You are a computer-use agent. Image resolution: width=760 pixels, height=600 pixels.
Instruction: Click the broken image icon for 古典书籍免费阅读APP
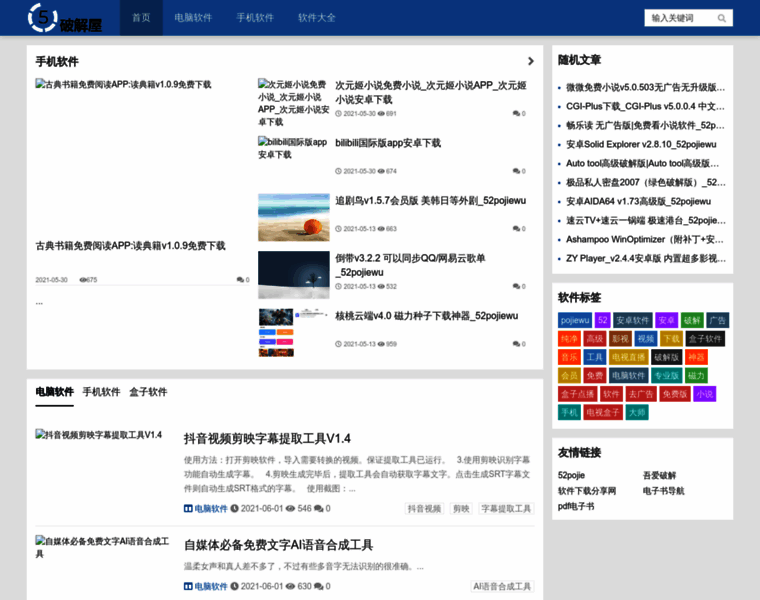40,84
